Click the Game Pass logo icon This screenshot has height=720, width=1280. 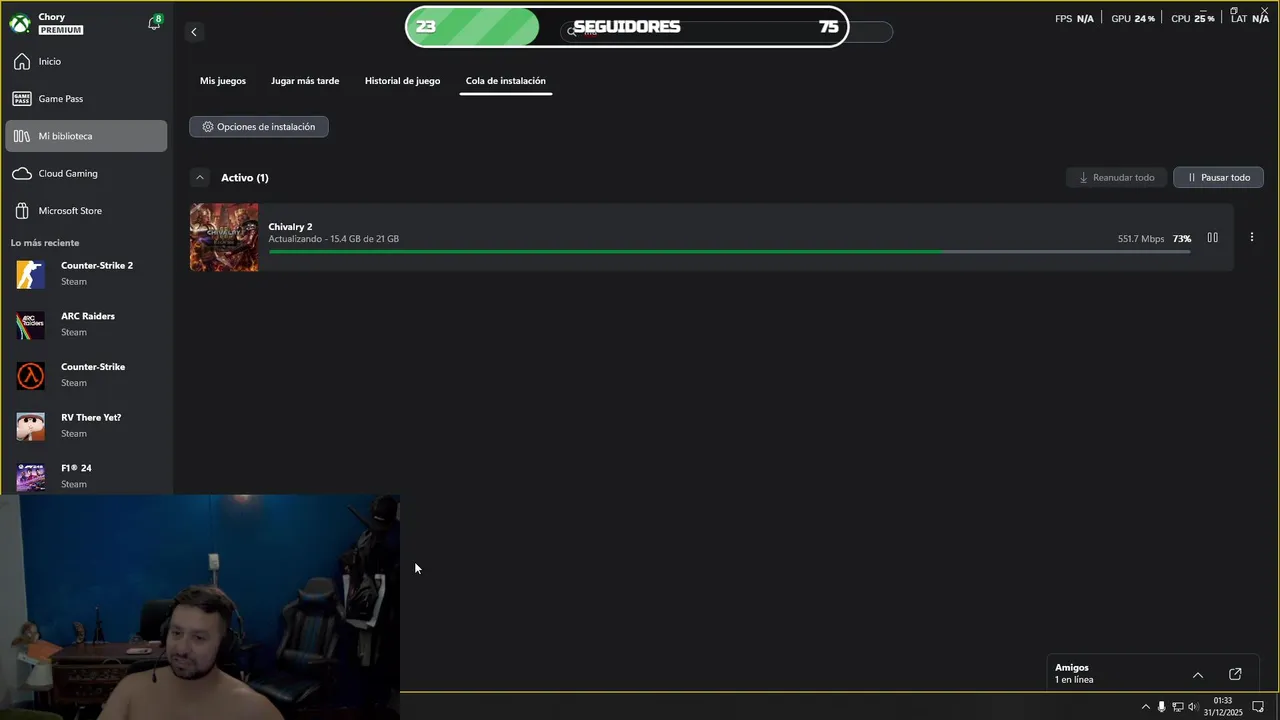click(x=22, y=99)
